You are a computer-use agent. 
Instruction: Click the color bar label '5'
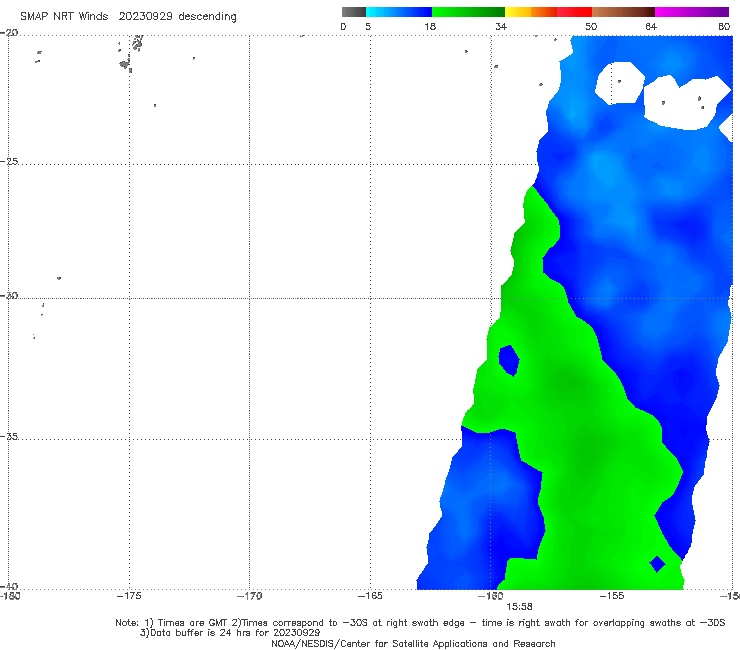[368, 26]
